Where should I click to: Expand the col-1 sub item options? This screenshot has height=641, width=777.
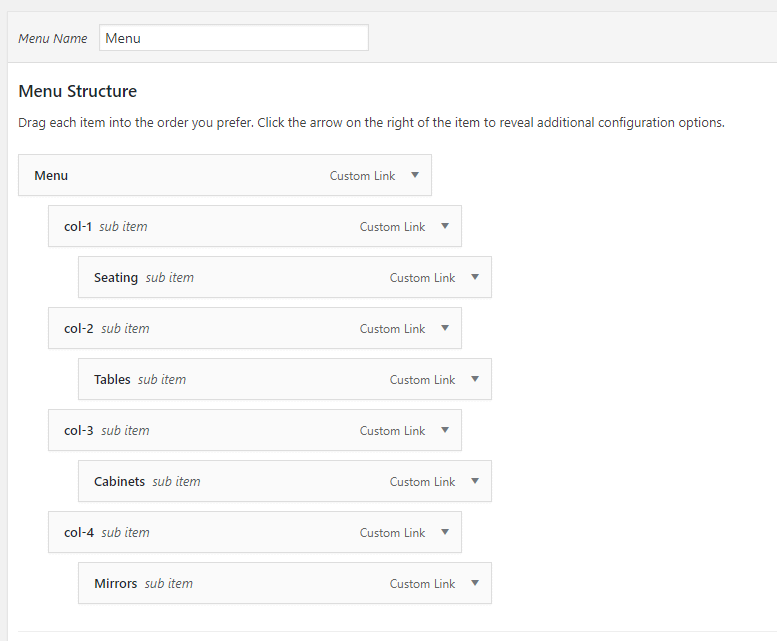[x=445, y=227]
